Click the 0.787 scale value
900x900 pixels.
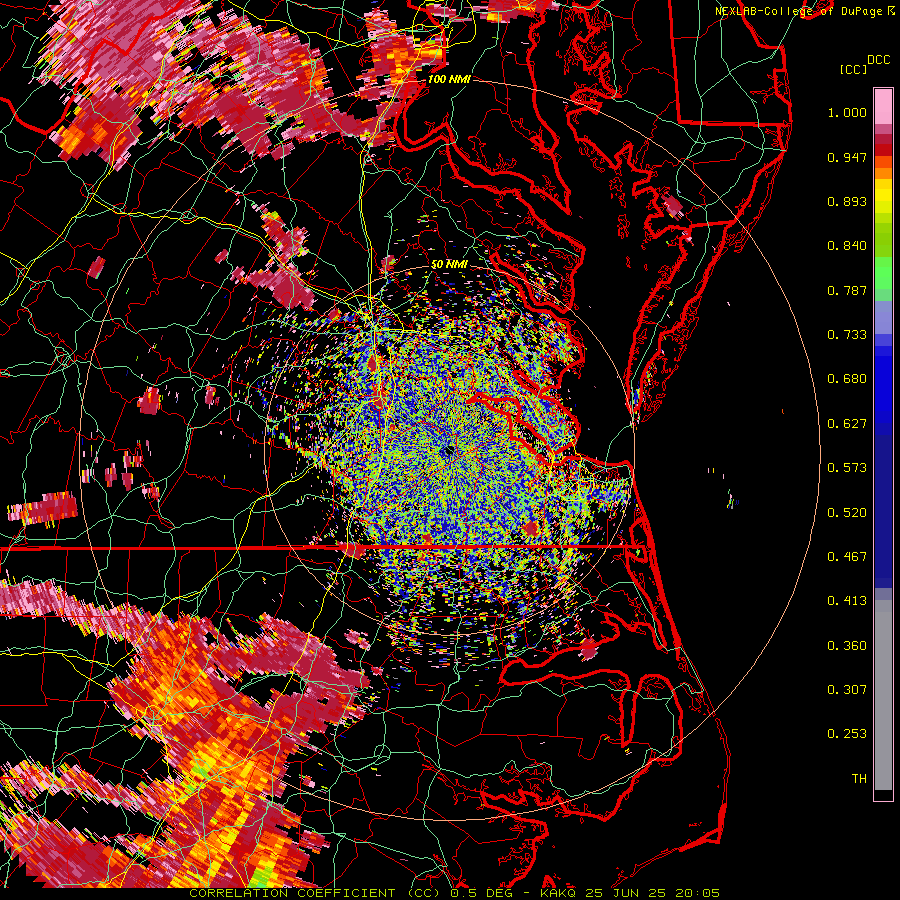pyautogui.click(x=847, y=290)
